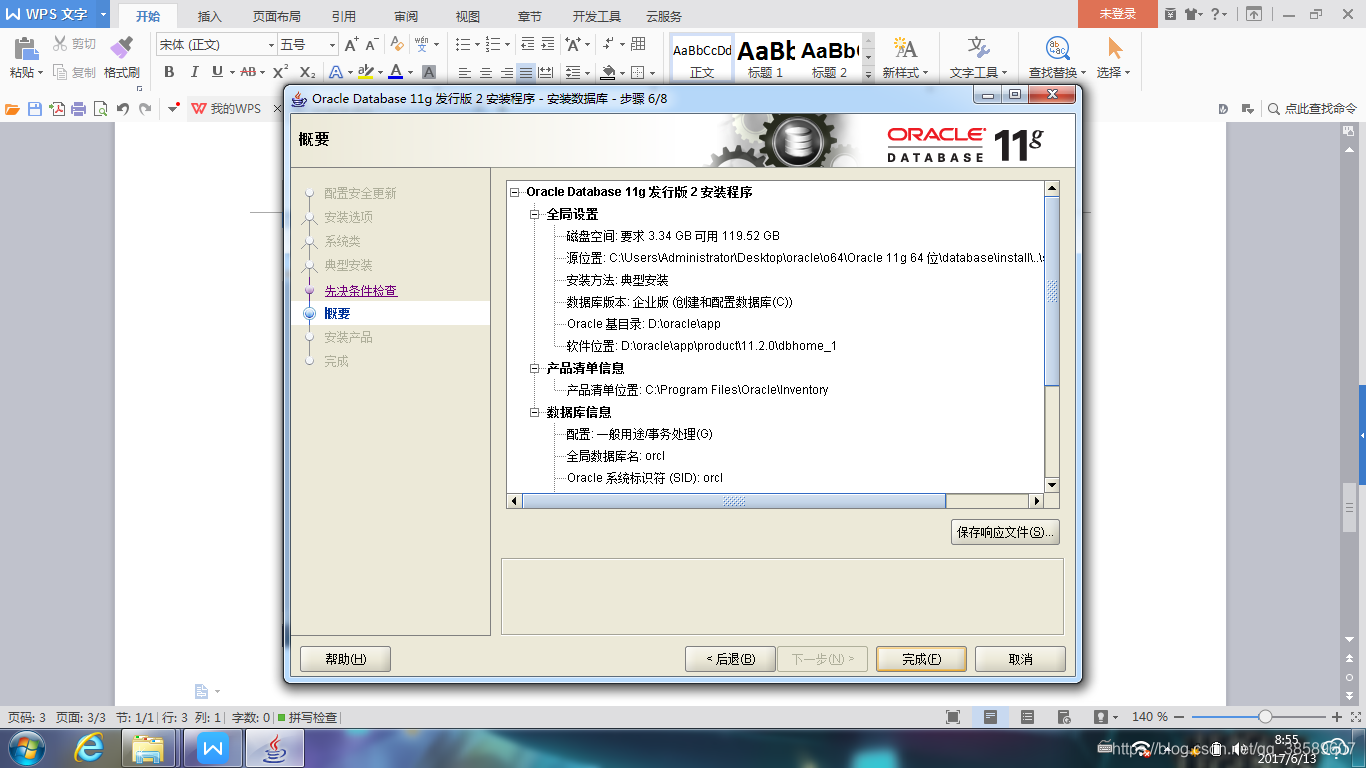The width and height of the screenshot is (1366, 768).
Task: Collapse the 数据库信息 tree node
Action: (535, 412)
